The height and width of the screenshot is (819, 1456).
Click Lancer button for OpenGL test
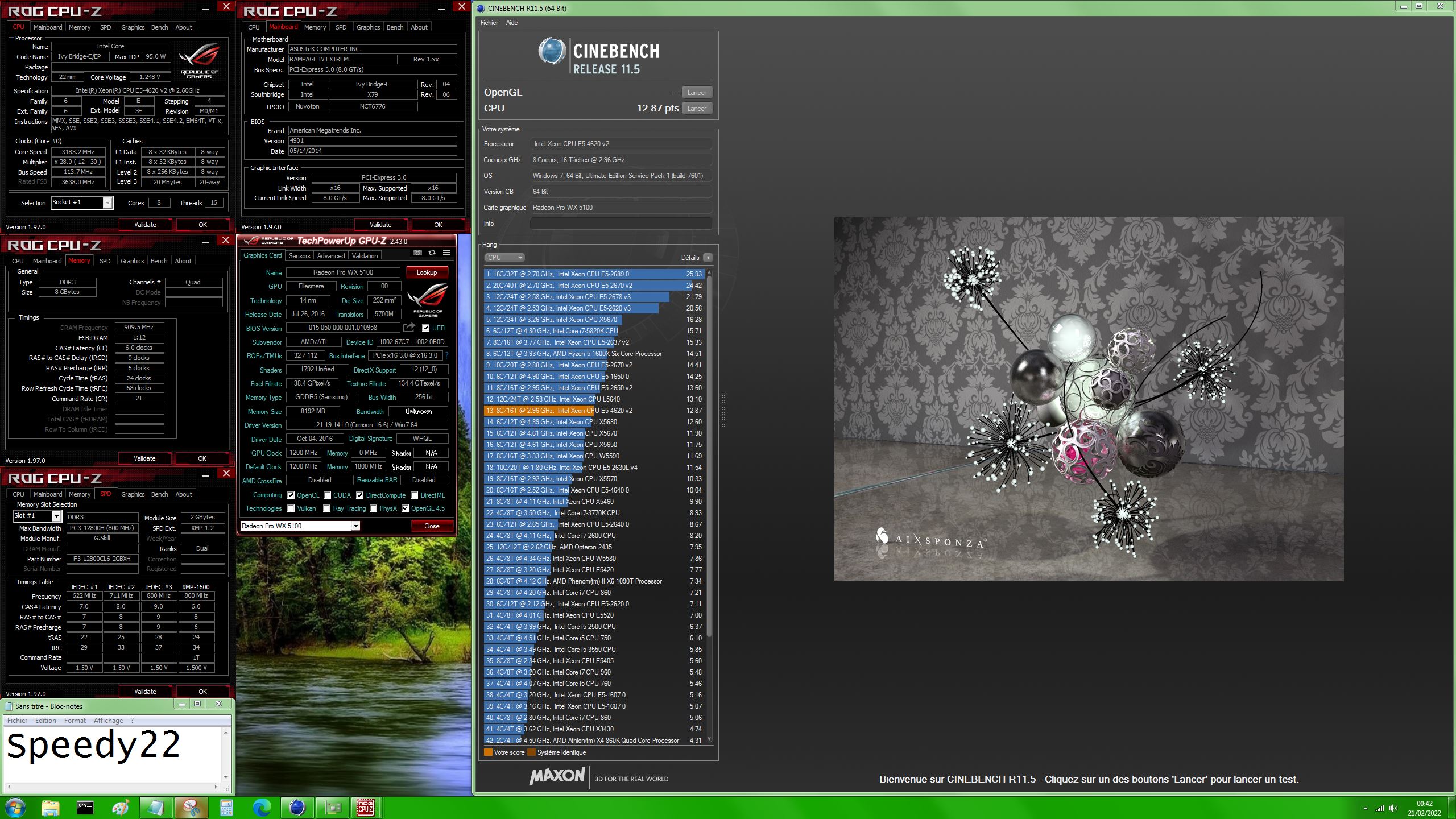coord(697,93)
